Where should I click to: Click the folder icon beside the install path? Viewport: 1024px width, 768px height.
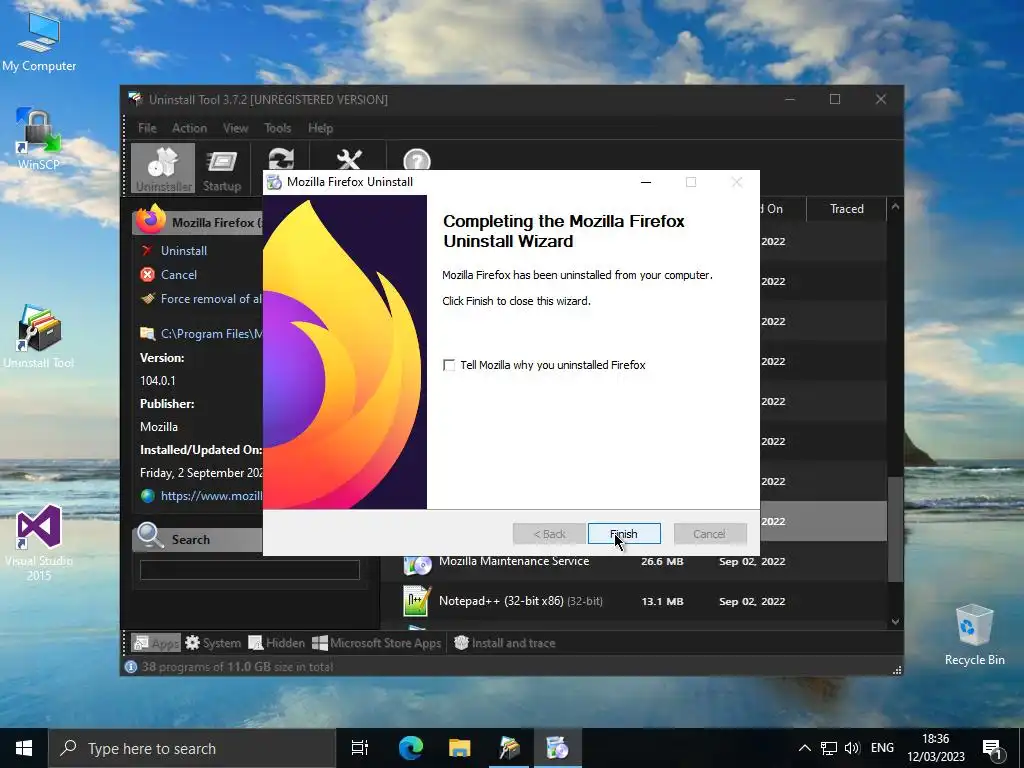(x=148, y=334)
